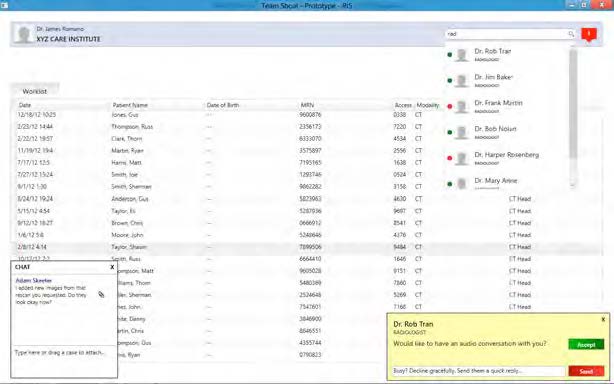Select Dr. Frank Martin in search results
The height and width of the screenshot is (384, 614).
click(507, 106)
